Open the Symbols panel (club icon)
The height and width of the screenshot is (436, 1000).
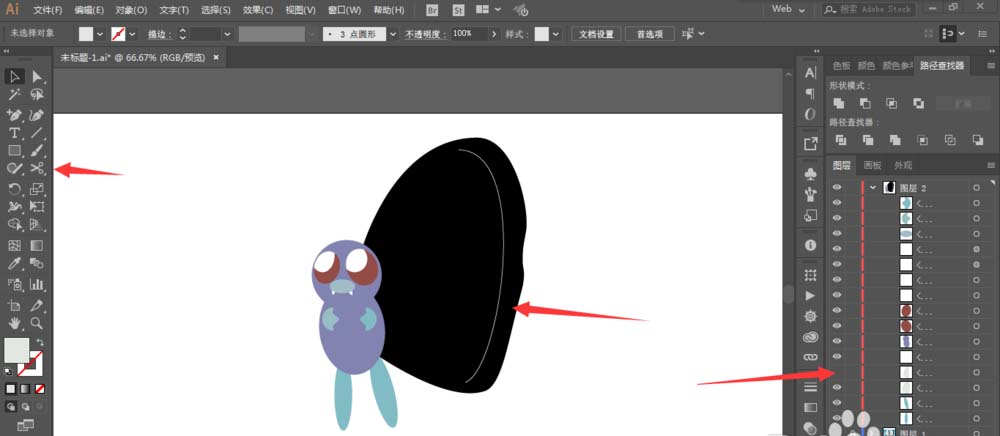pyautogui.click(x=811, y=173)
